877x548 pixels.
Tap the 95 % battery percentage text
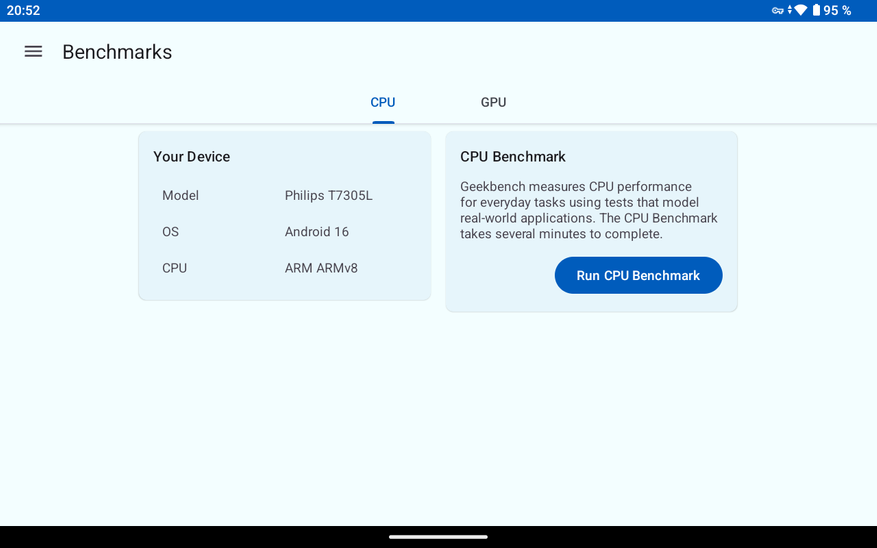[838, 11]
